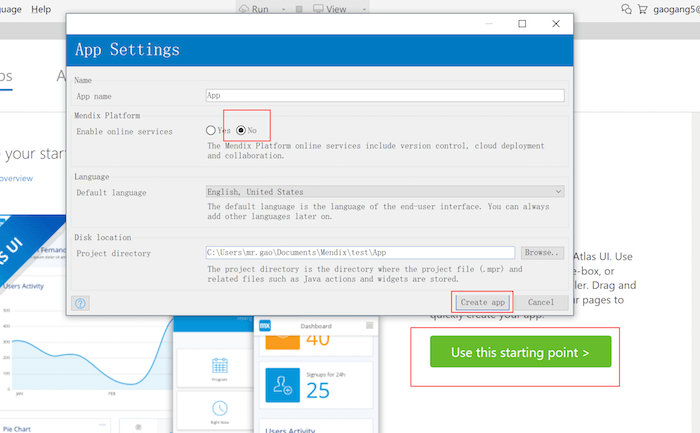The image size is (700, 433).
Task: Click the stop icon in toolbar
Action: pos(299,9)
